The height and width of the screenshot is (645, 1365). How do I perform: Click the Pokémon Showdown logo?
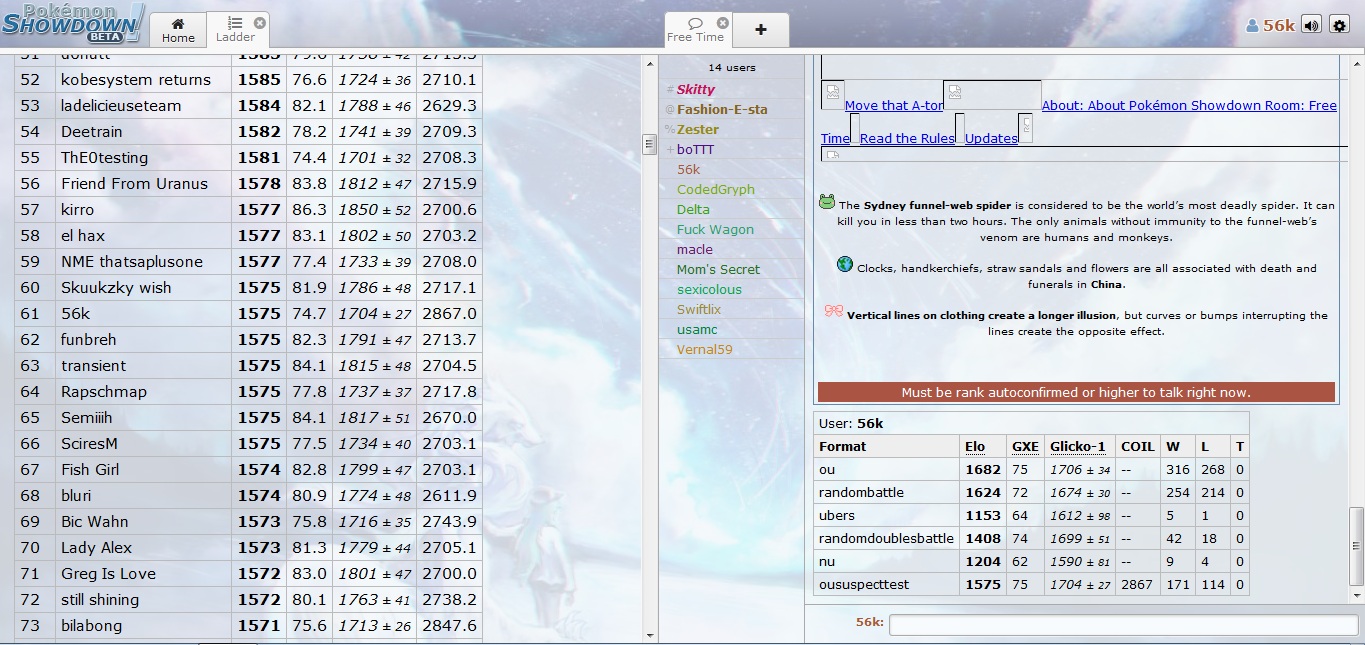click(73, 23)
